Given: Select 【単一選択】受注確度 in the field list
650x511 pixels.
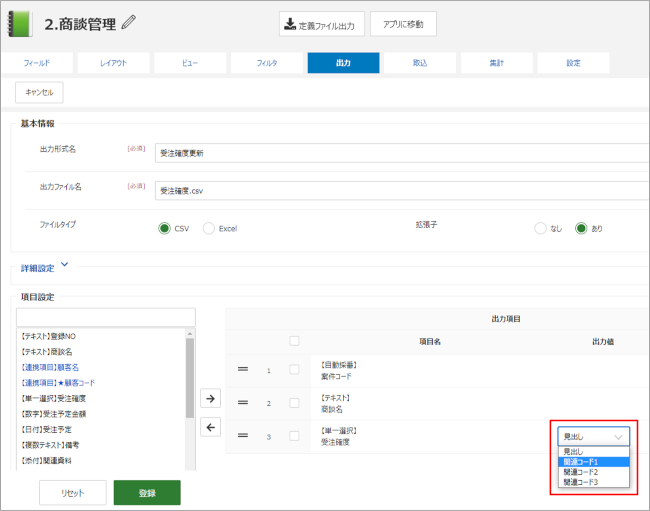Looking at the screenshot, I should (53, 398).
